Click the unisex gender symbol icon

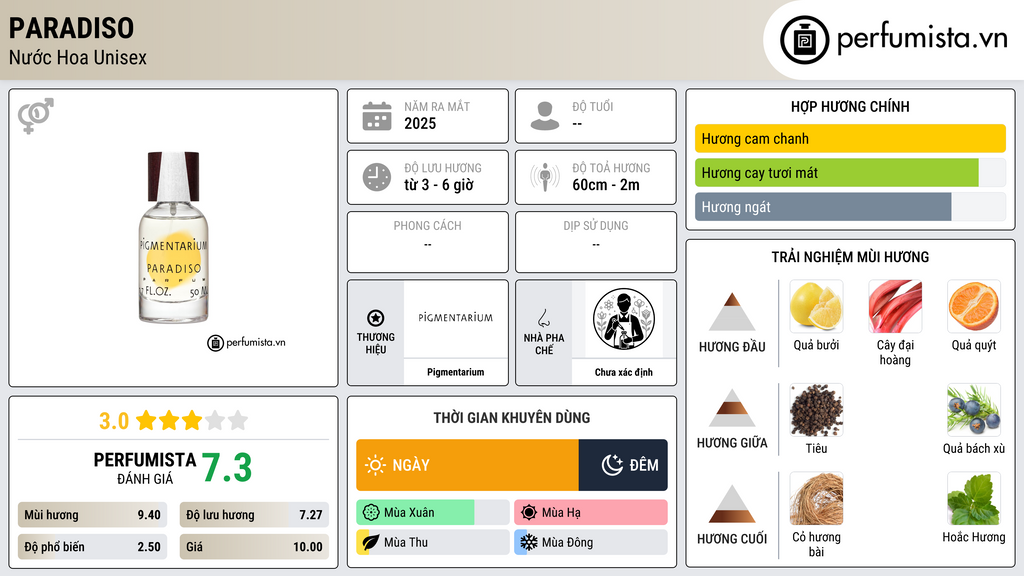click(35, 116)
